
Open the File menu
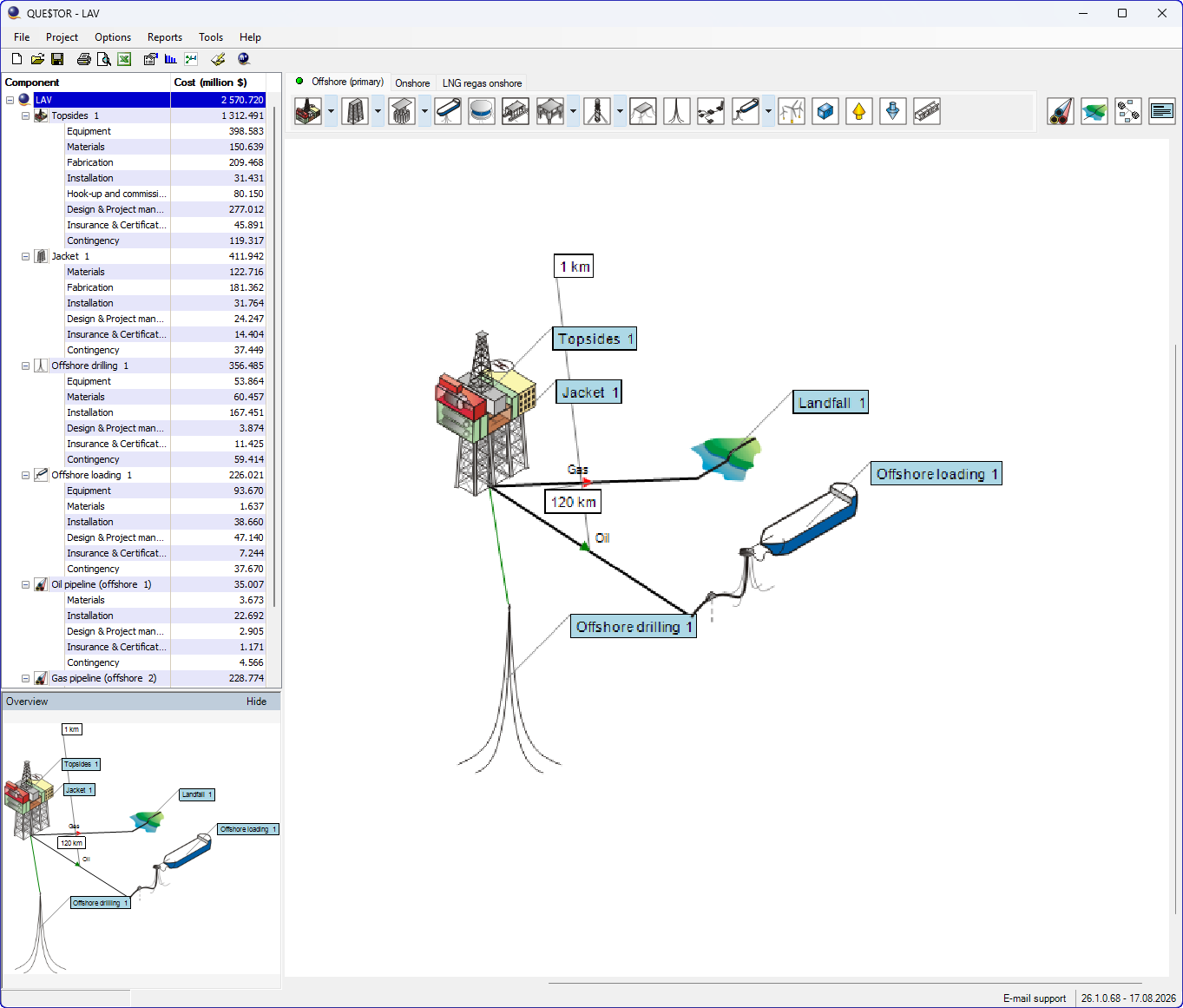pyautogui.click(x=22, y=37)
